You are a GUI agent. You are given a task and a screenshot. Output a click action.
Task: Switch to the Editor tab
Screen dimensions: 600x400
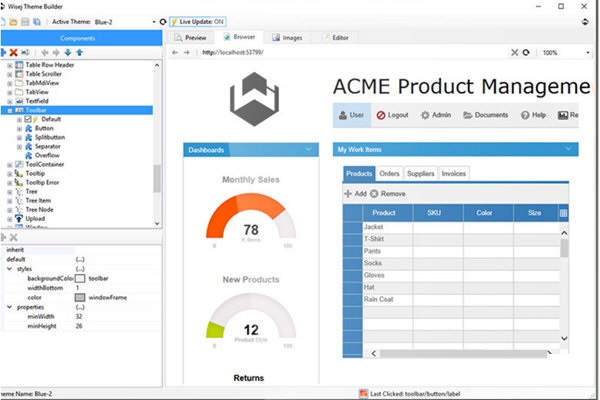point(336,38)
